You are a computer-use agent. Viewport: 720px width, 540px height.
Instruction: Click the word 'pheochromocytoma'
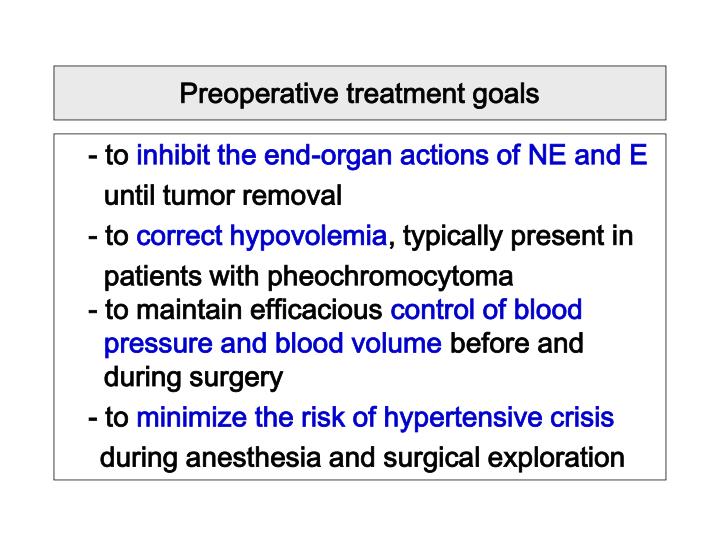pos(390,277)
